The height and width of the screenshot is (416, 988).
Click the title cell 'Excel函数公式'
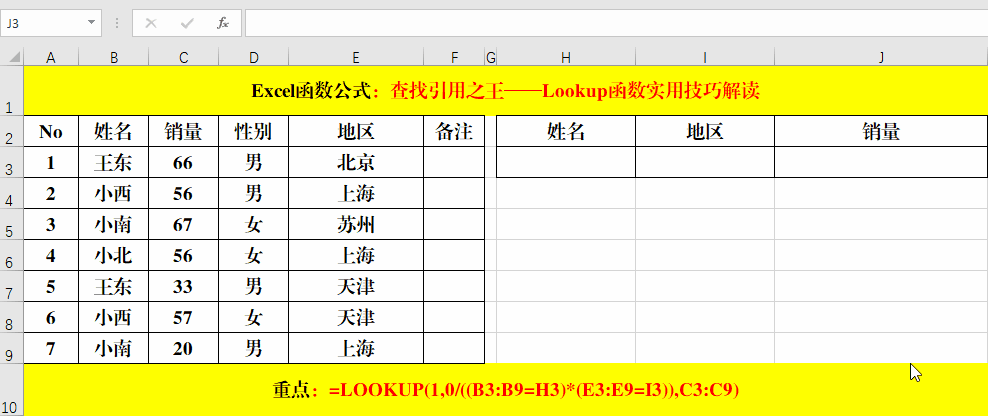click(x=505, y=90)
